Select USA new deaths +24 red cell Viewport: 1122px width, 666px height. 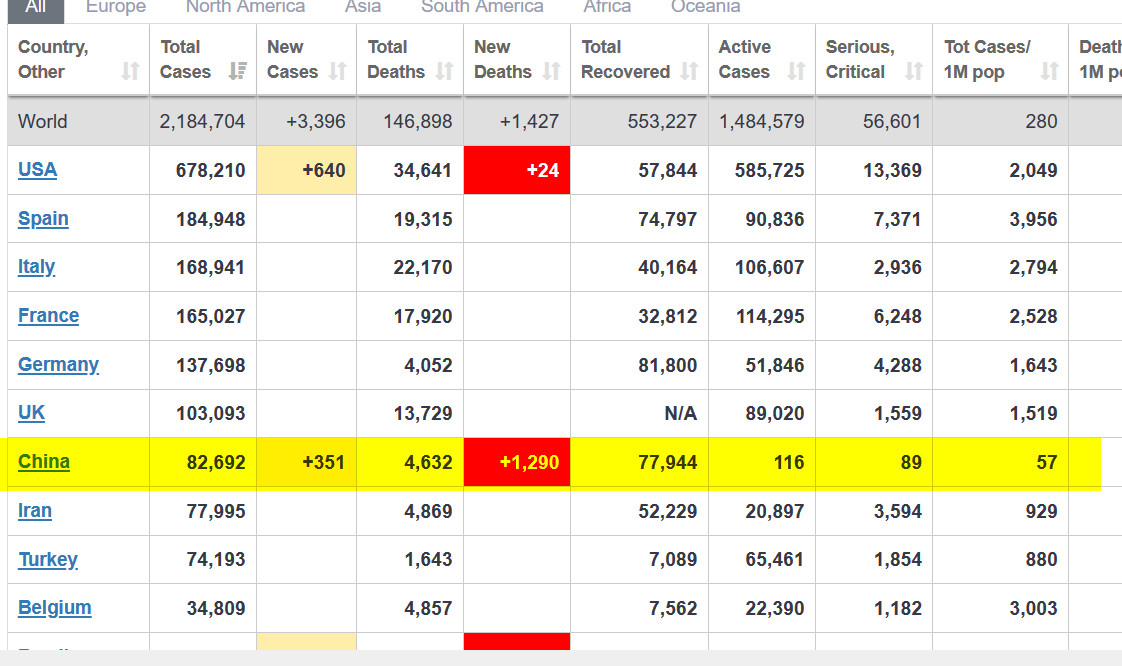(x=517, y=170)
